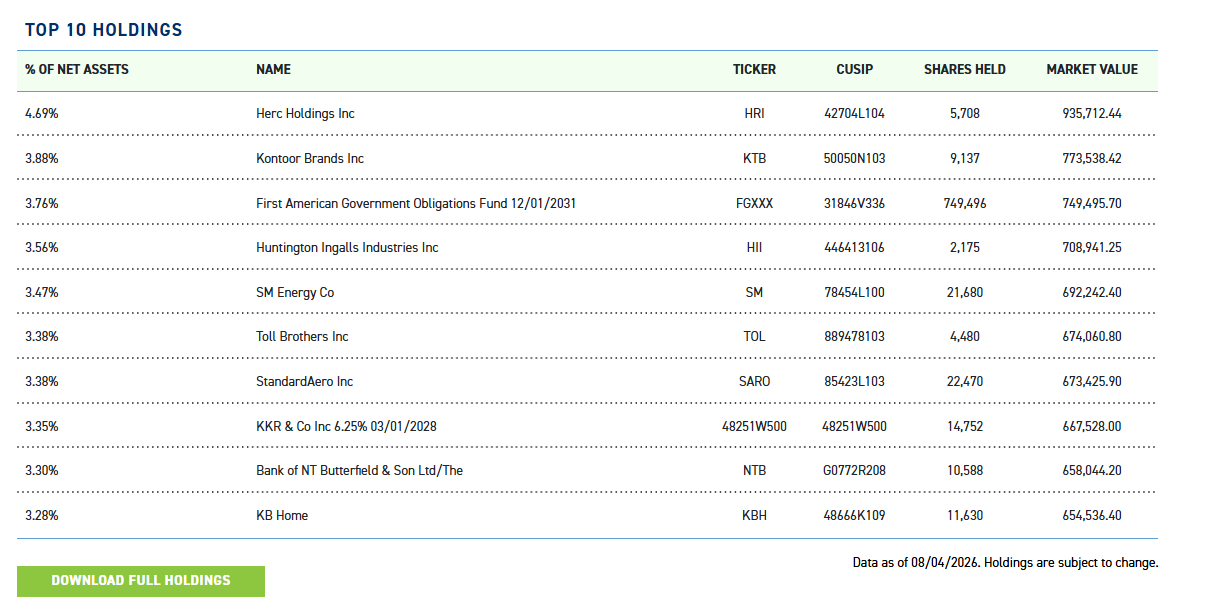Select CUSIP 42704L104
This screenshot has width=1229, height=603.
(854, 114)
